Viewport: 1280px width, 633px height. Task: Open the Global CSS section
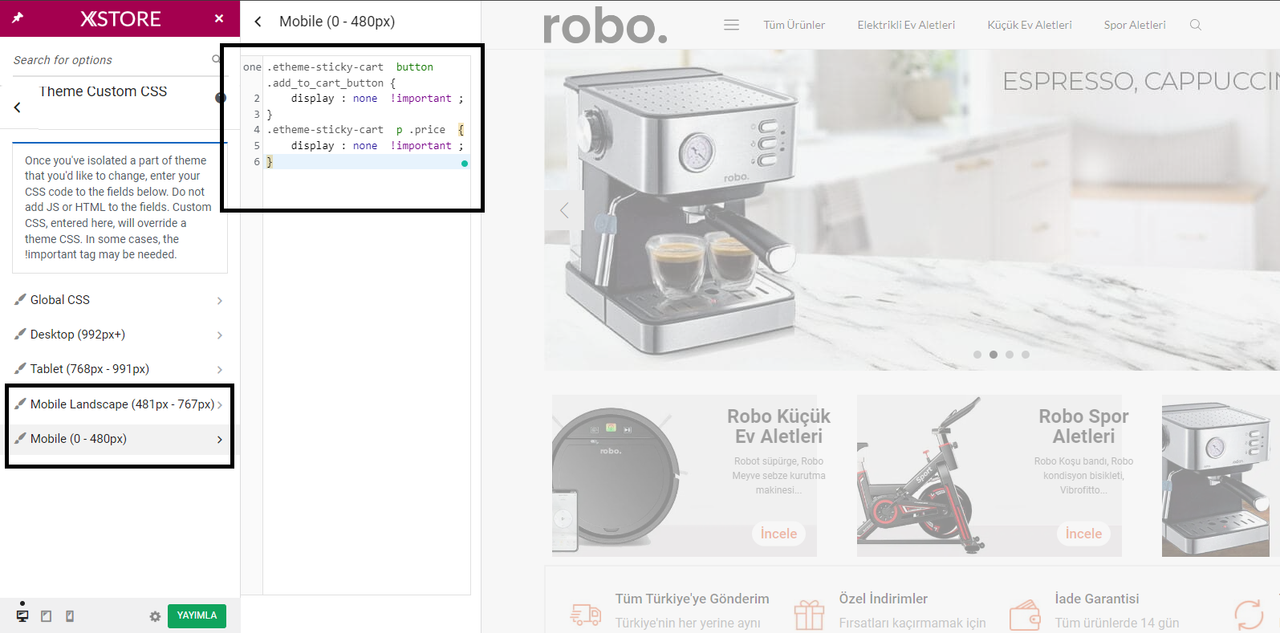click(x=120, y=300)
